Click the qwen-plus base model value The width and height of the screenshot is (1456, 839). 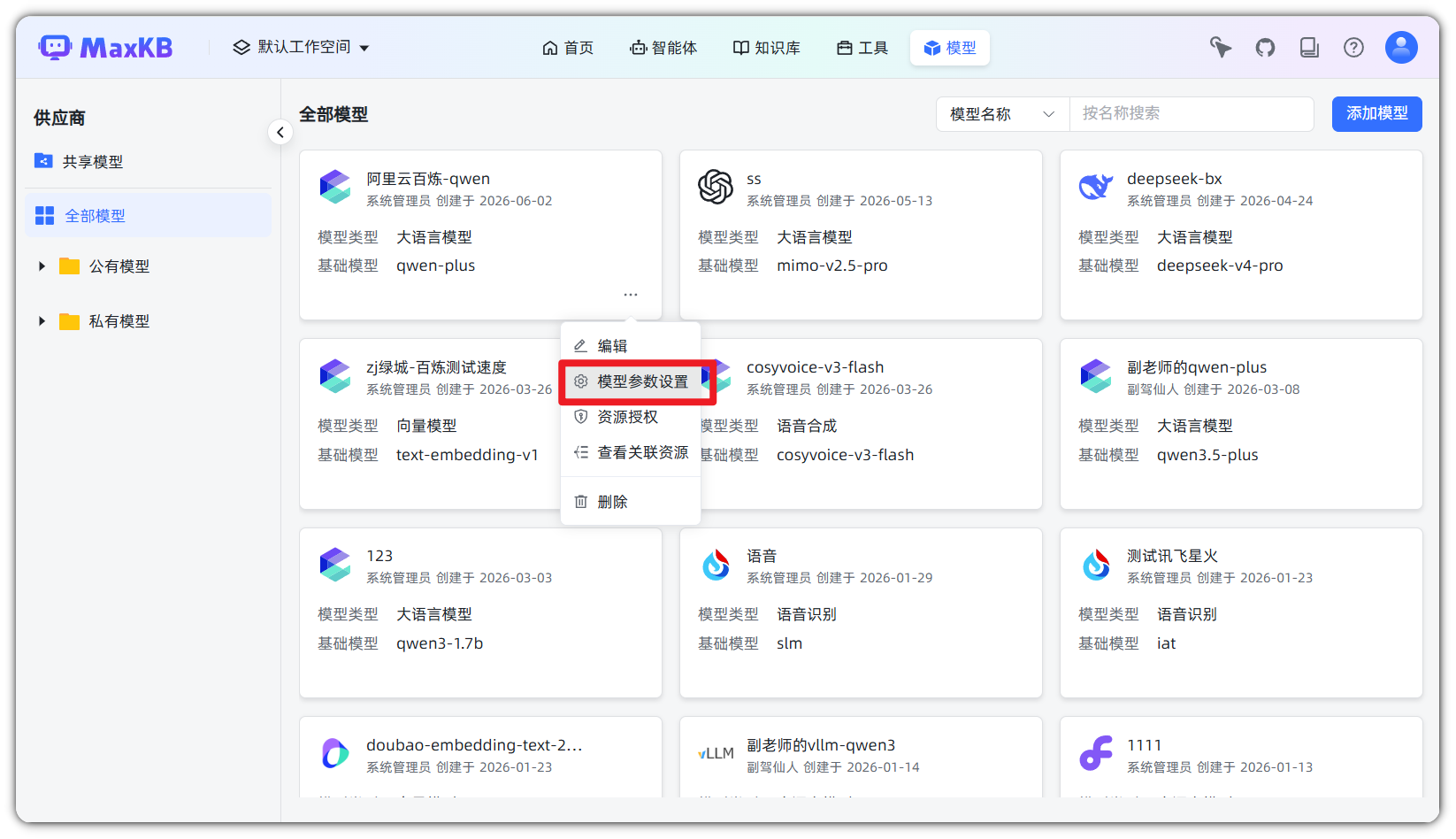click(x=435, y=266)
